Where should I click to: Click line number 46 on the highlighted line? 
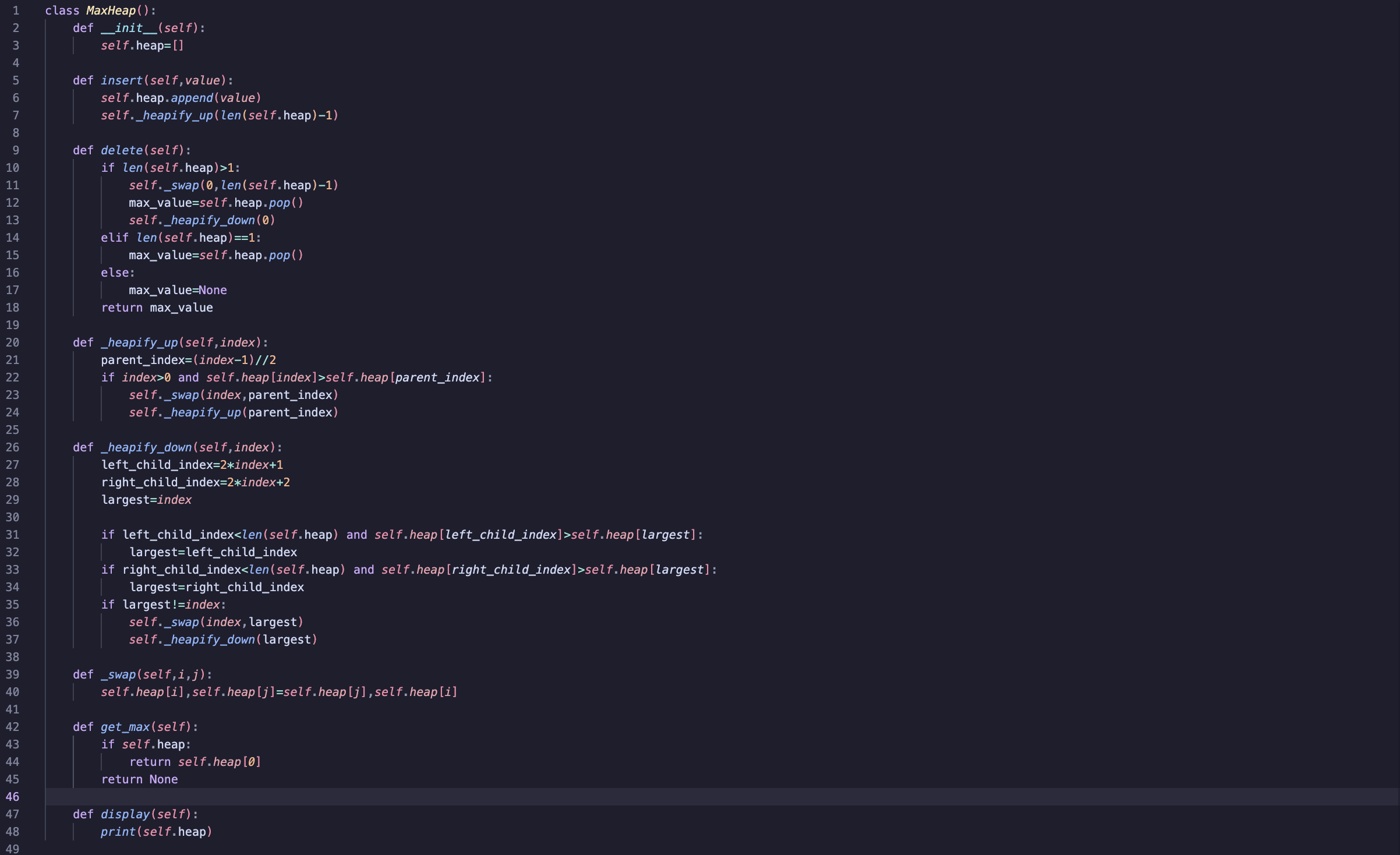pyautogui.click(x=13, y=797)
